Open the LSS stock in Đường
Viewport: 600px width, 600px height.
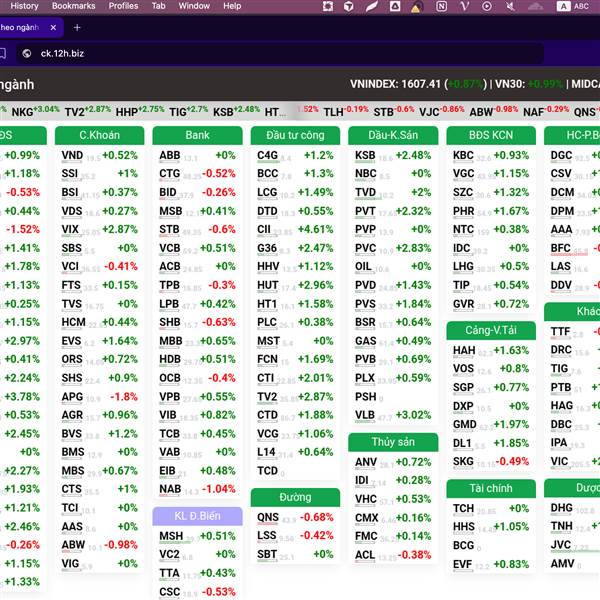[295, 536]
